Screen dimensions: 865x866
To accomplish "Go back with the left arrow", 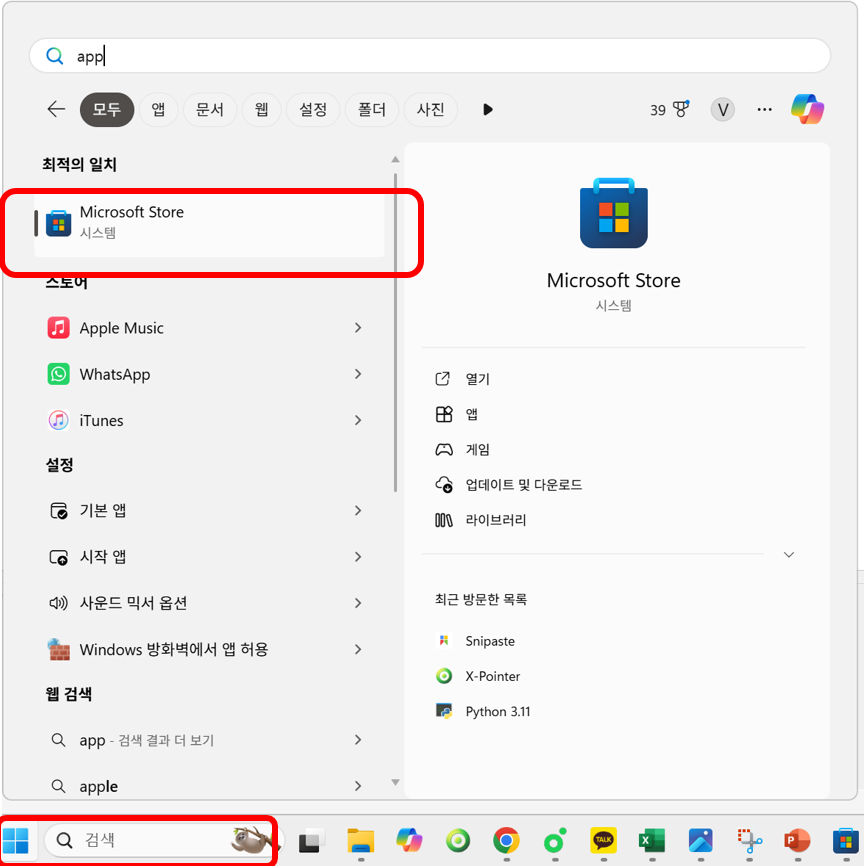I will click(56, 109).
